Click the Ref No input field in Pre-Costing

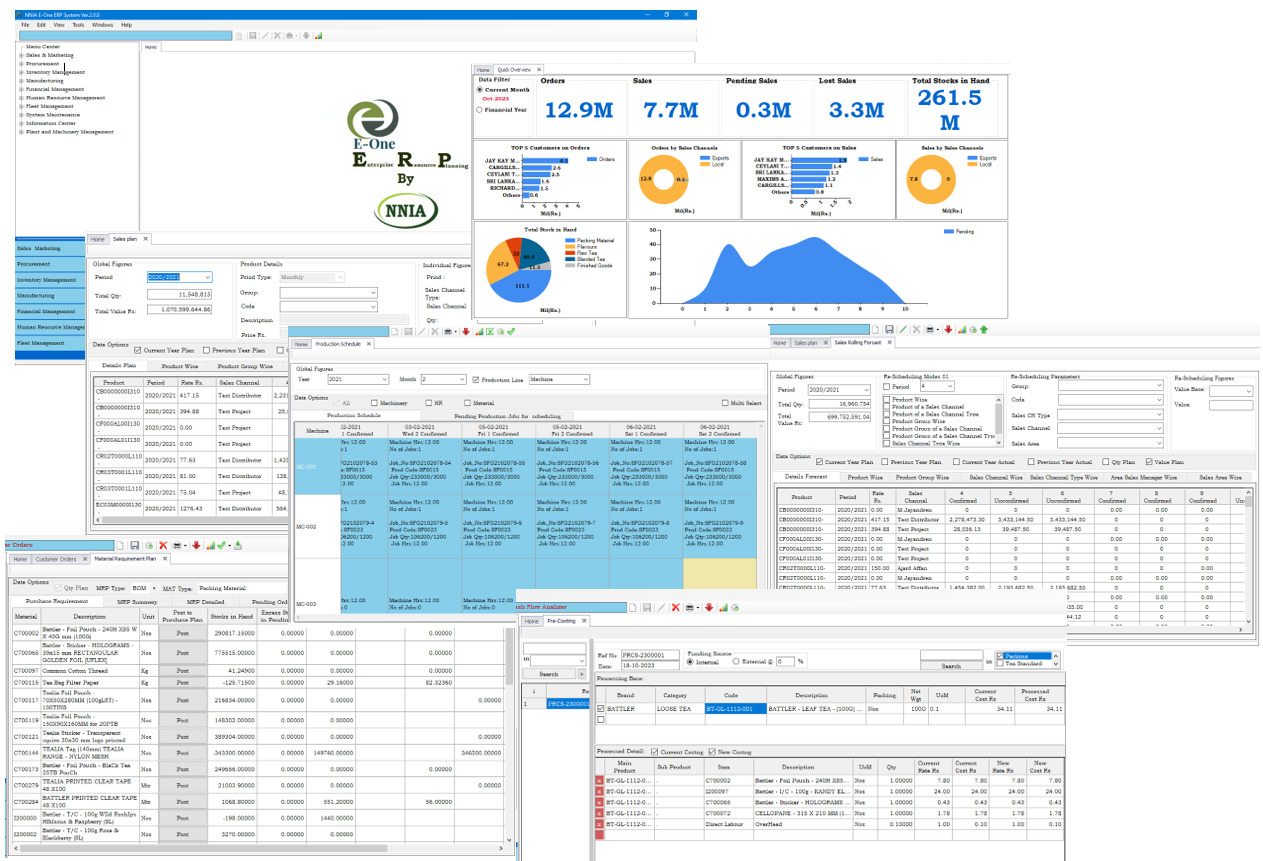[x=650, y=655]
